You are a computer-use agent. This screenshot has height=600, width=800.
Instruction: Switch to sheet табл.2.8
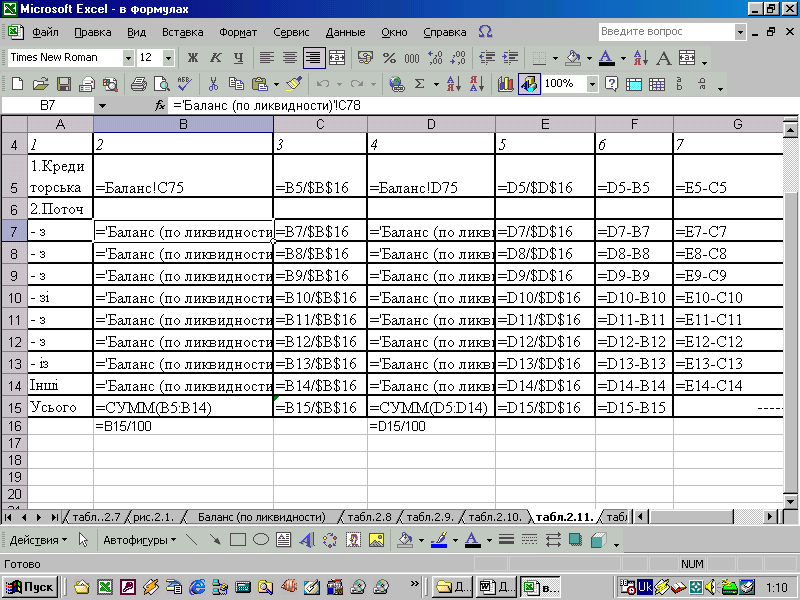pos(369,517)
